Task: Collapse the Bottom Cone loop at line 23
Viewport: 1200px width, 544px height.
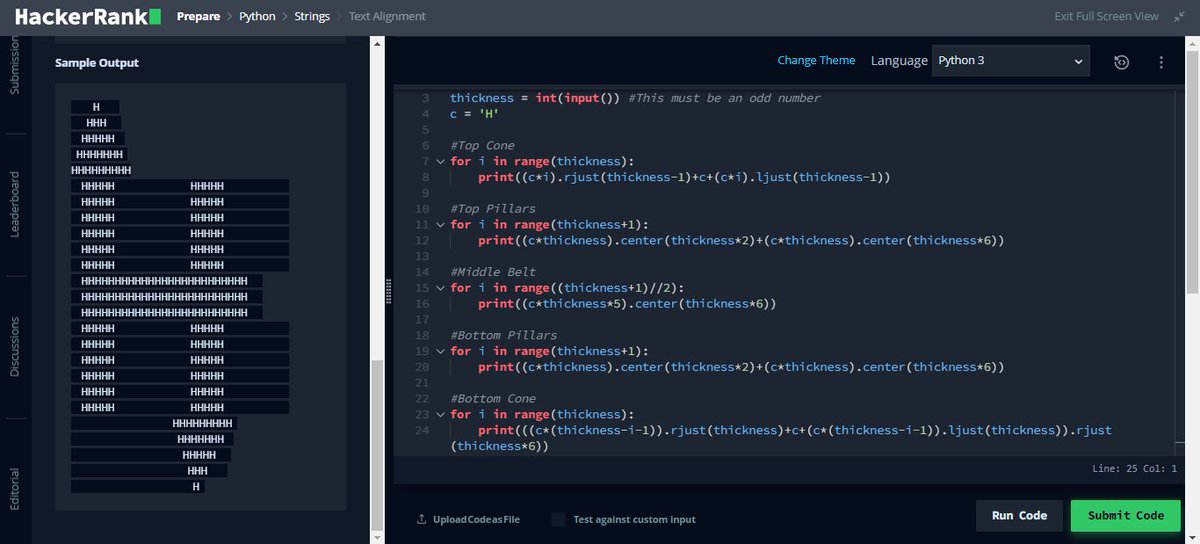Action: [x=439, y=414]
